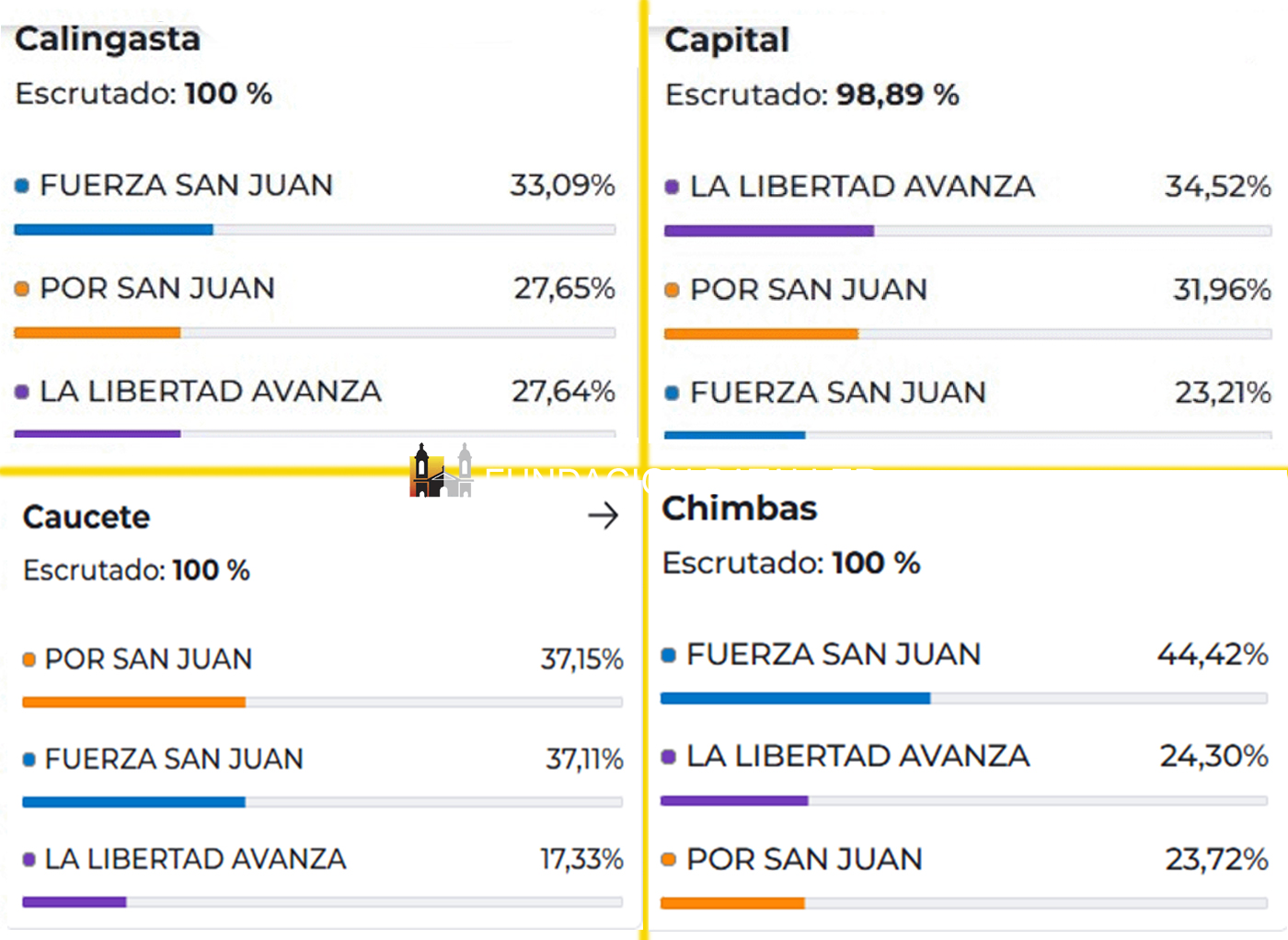The image size is (1288, 940).
Task: Click blue dot beside Calingasta's Fuerza San Juan
Action: 22,186
